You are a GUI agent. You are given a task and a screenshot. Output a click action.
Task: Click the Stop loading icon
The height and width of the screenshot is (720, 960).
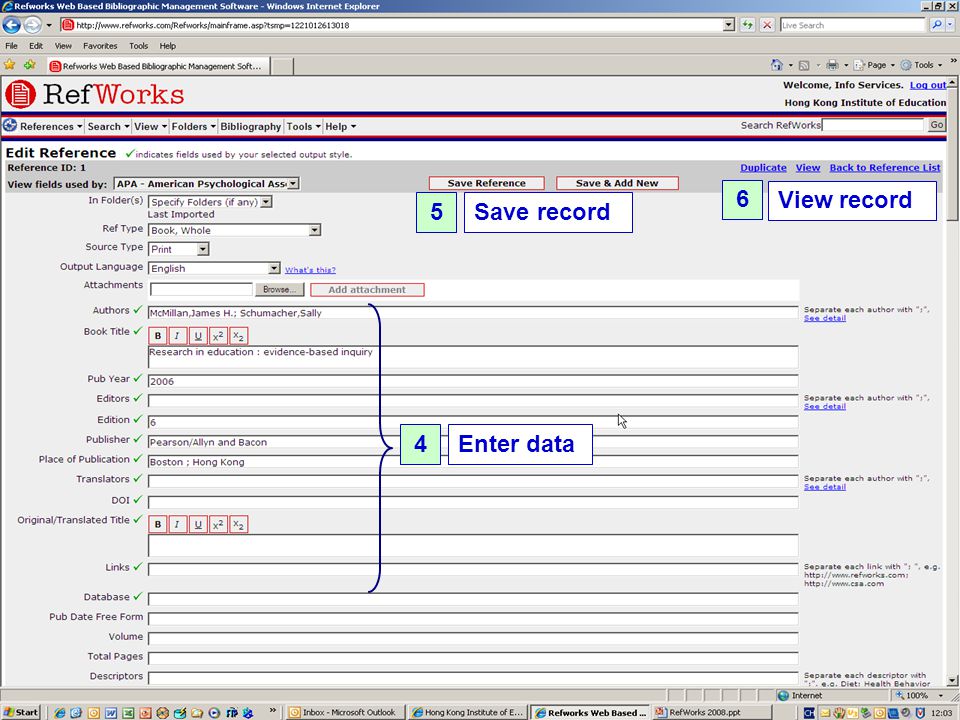(767, 25)
